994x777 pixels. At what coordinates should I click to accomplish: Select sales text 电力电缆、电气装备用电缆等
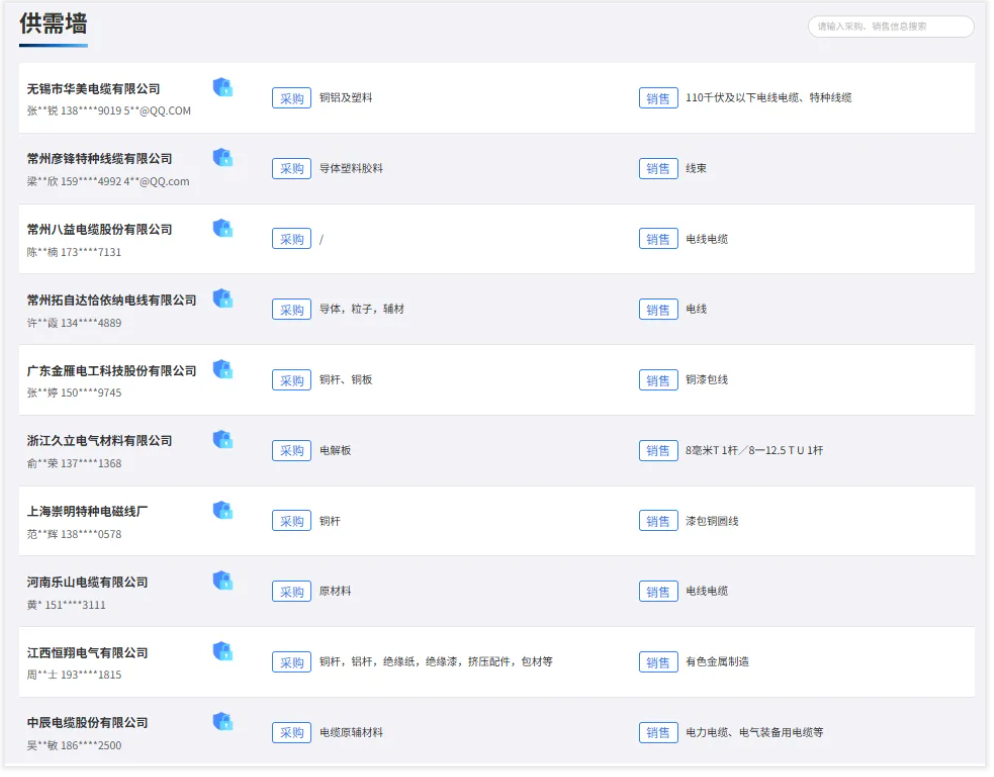[x=756, y=733]
